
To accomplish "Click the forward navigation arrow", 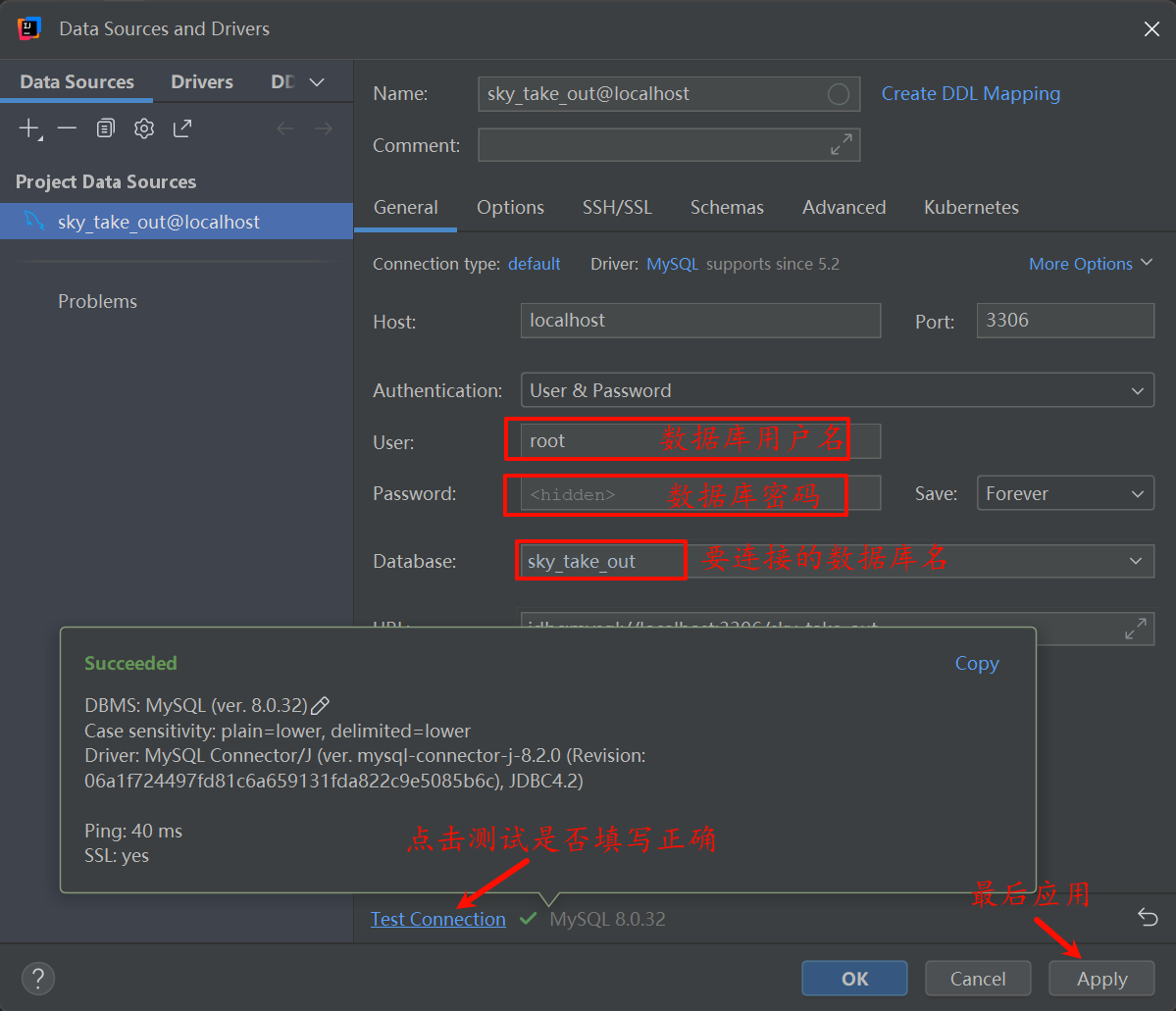I will coord(324,127).
